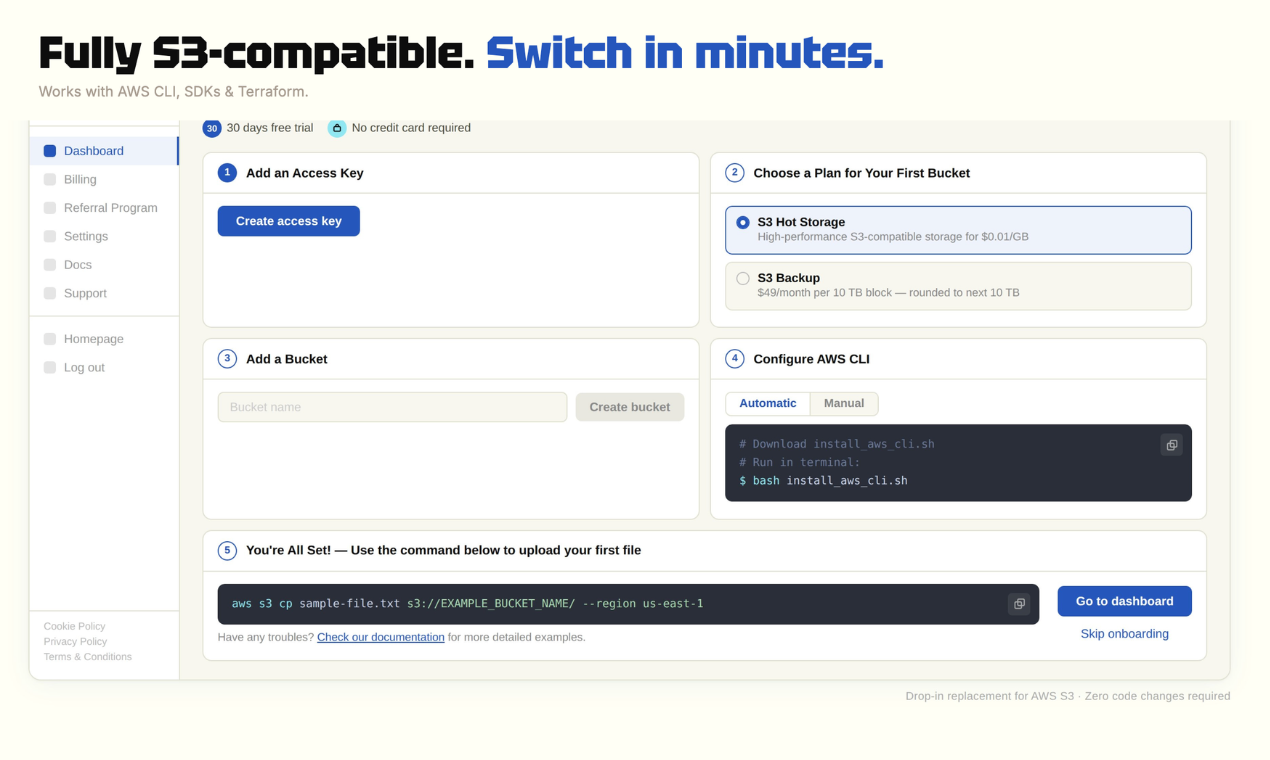This screenshot has width=1270, height=760.
Task: Select the S3 Backup plan
Action: tap(958, 286)
